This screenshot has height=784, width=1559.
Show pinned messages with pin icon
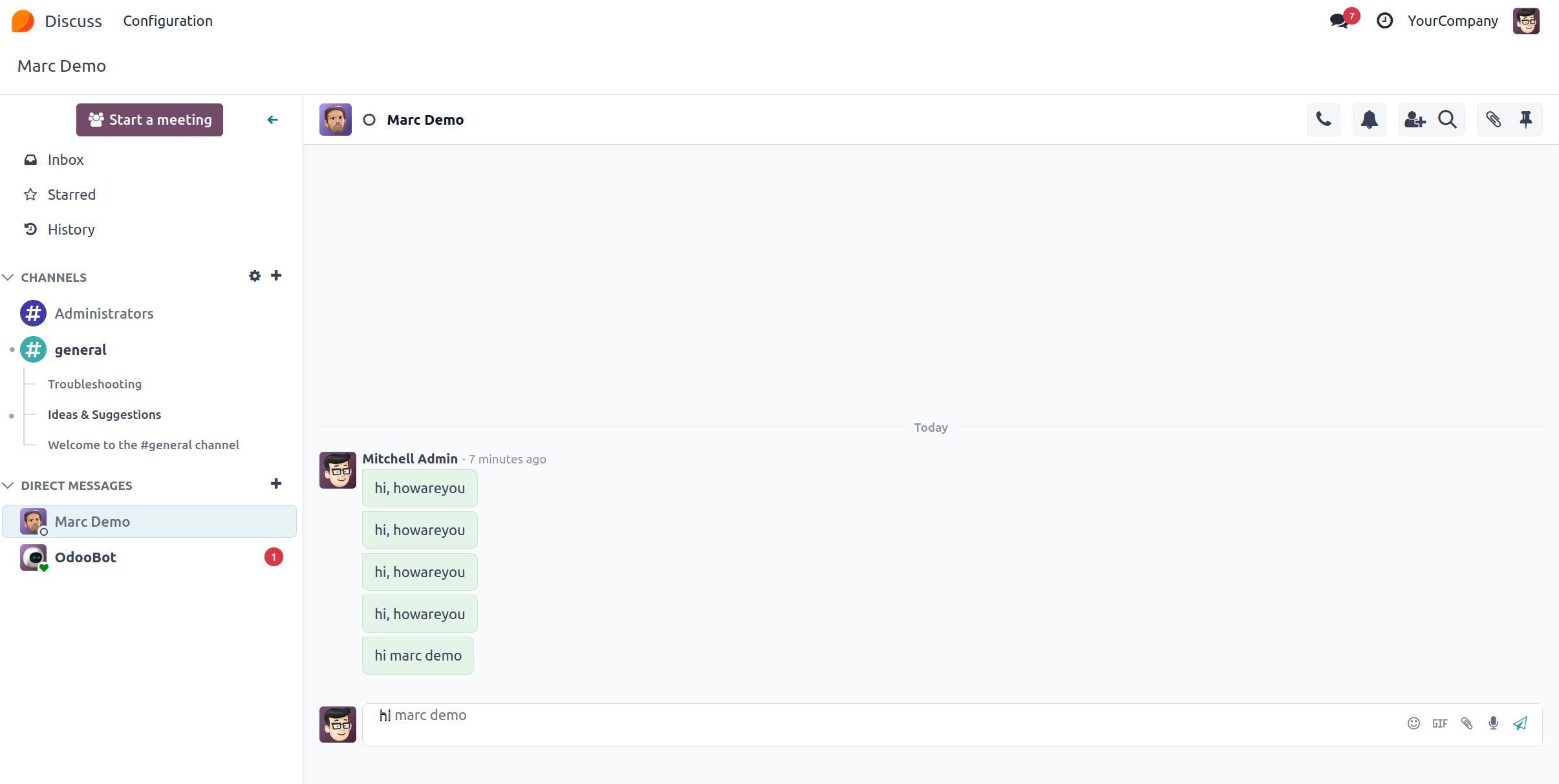[1526, 120]
